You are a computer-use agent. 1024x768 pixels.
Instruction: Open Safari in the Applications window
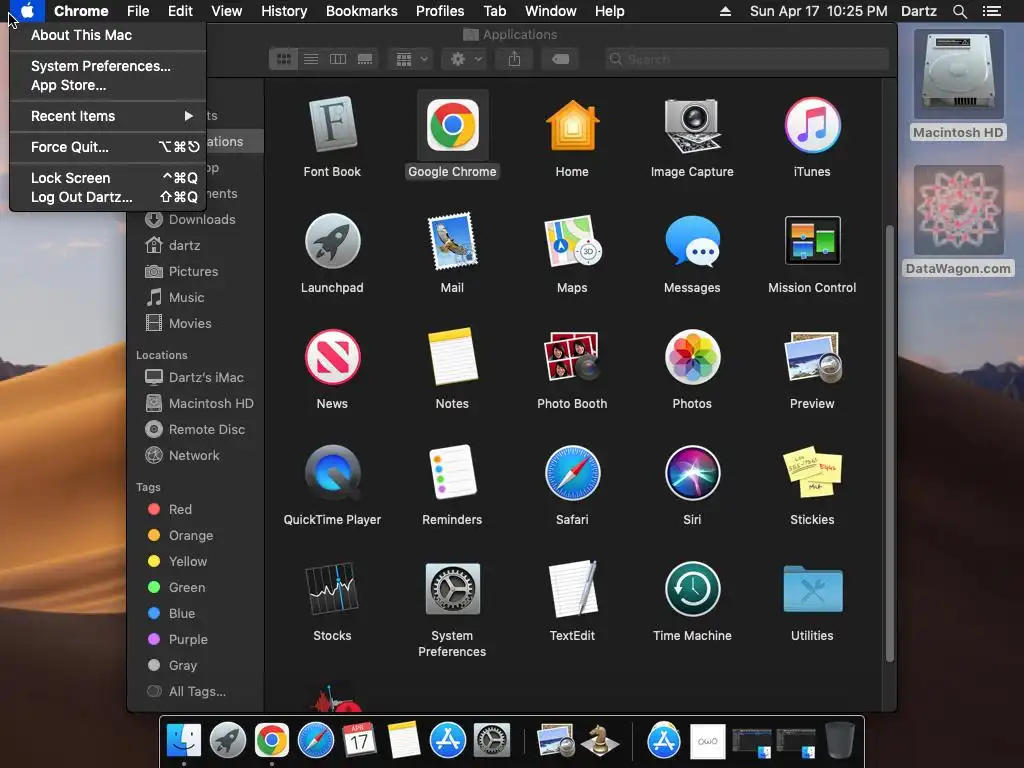tap(572, 473)
